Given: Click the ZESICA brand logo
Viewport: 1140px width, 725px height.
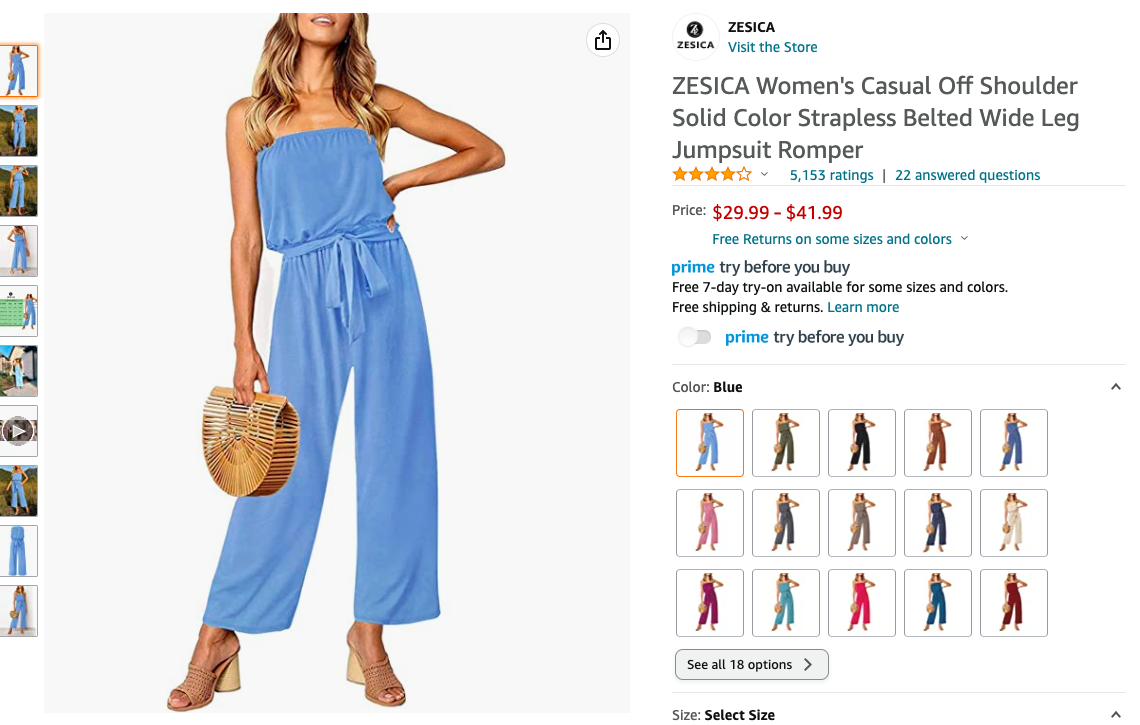Looking at the screenshot, I should (695, 36).
